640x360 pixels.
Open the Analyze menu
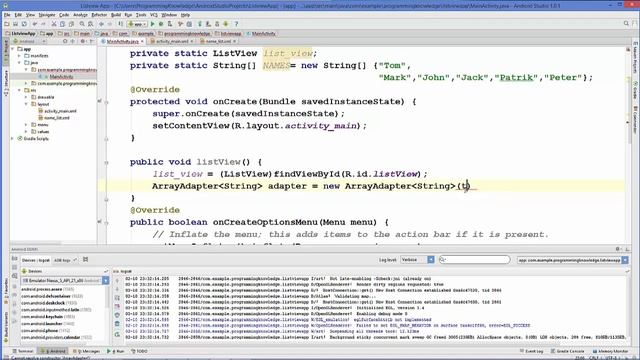tap(80, 15)
